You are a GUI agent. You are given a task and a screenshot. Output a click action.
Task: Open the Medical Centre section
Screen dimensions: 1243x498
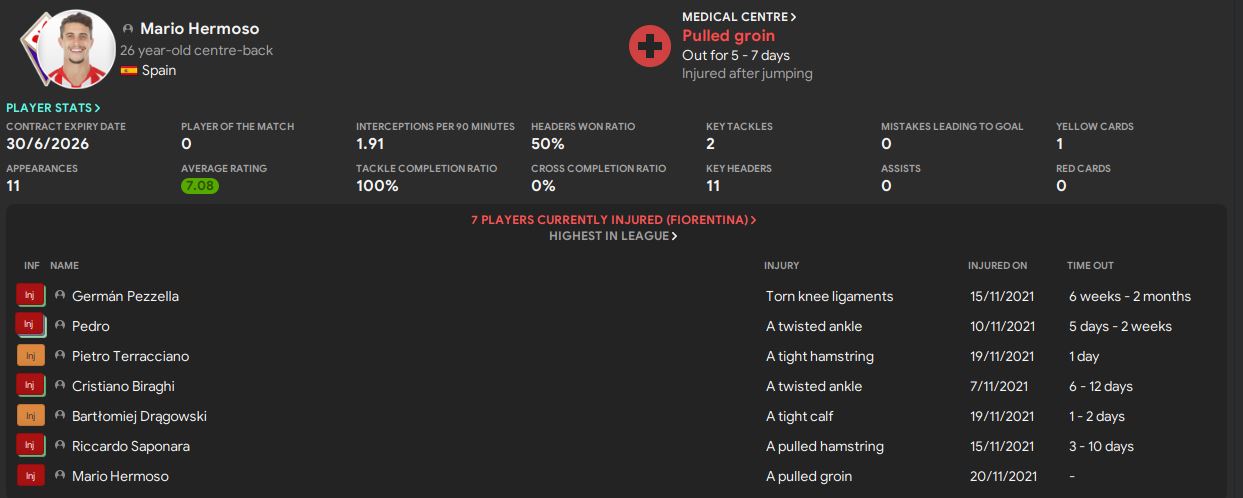[x=739, y=17]
